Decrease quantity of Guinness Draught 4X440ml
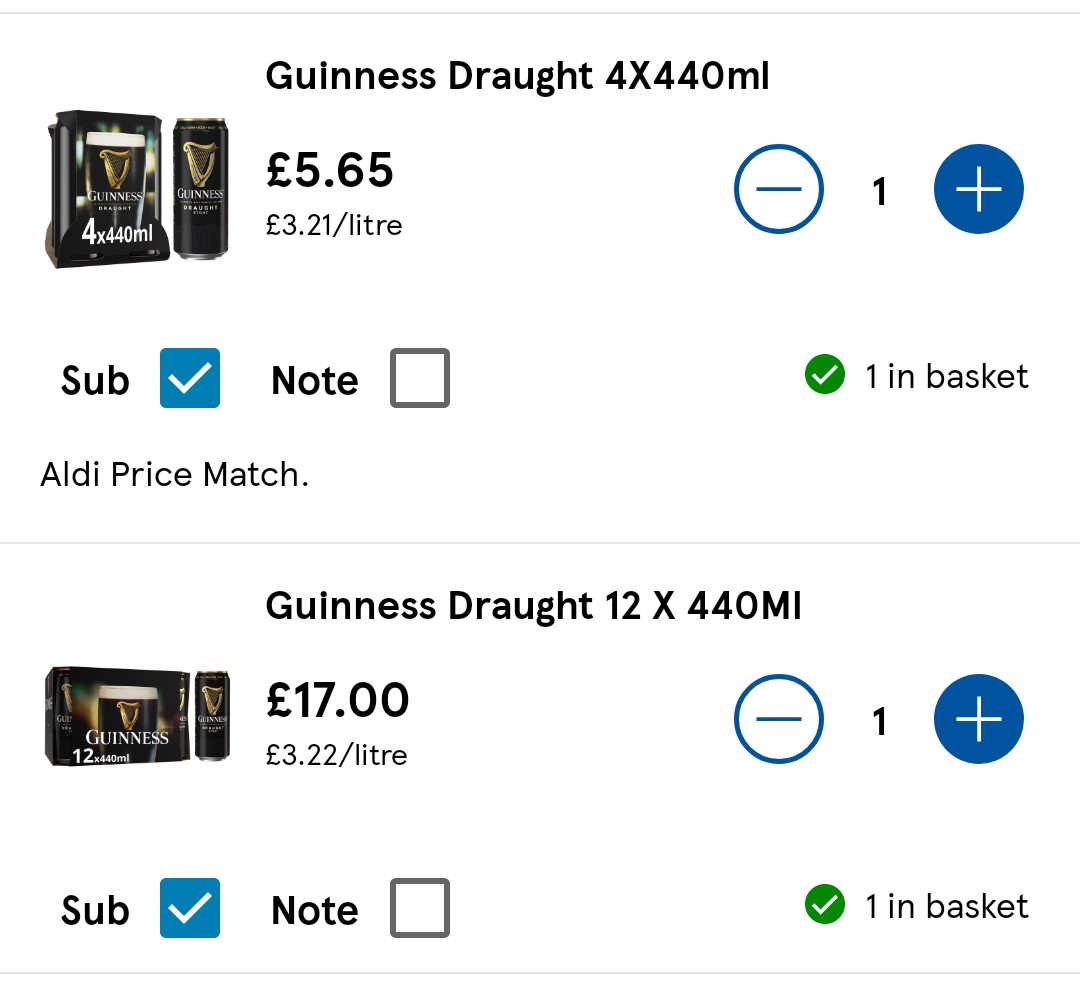The width and height of the screenshot is (1080, 999). click(779, 189)
